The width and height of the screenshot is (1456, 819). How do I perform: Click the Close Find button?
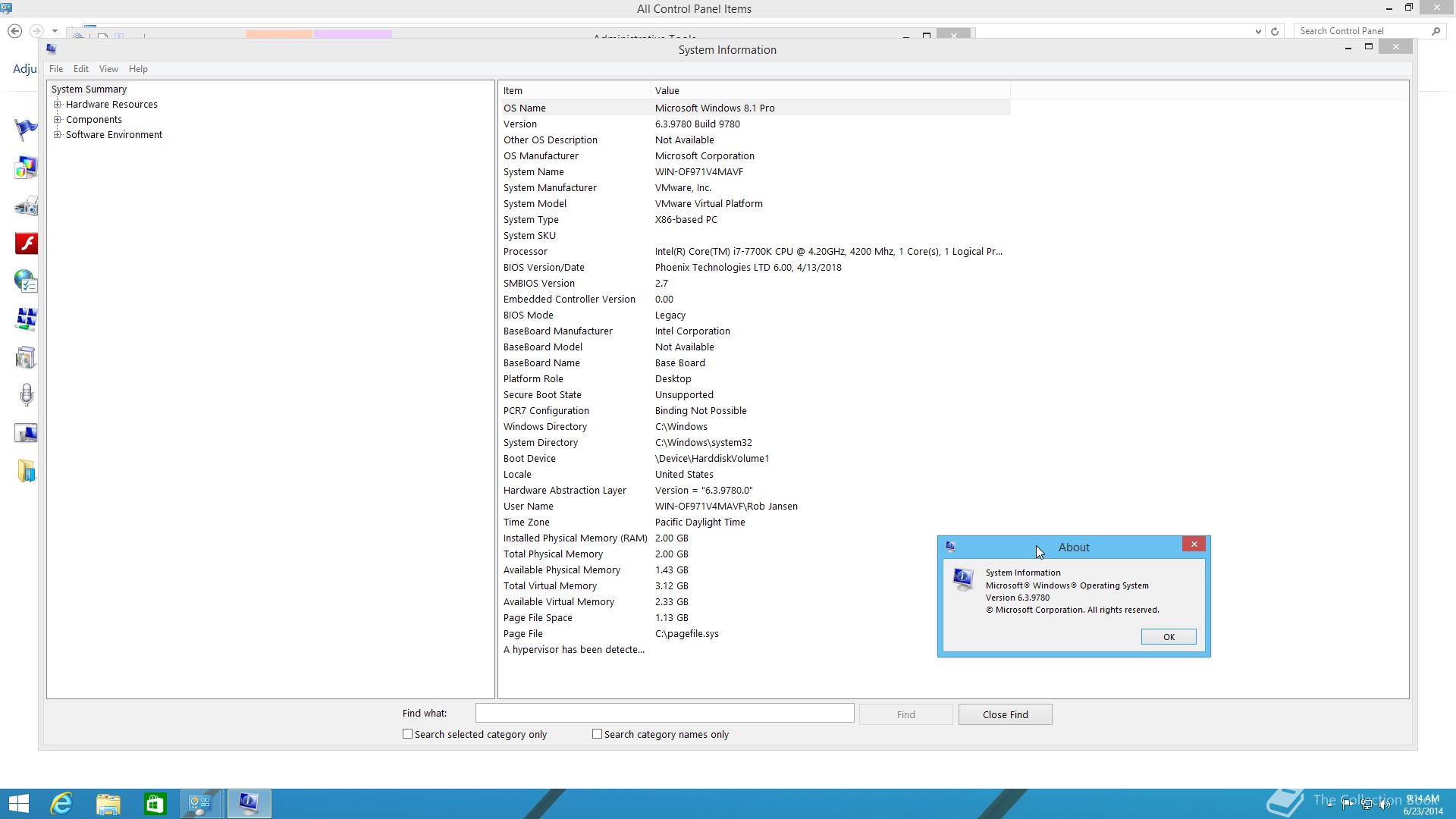point(1005,714)
